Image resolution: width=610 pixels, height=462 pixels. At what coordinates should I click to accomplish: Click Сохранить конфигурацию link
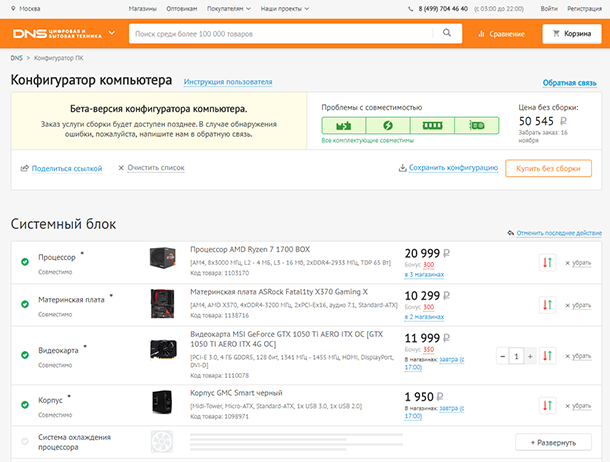pyautogui.click(x=453, y=168)
